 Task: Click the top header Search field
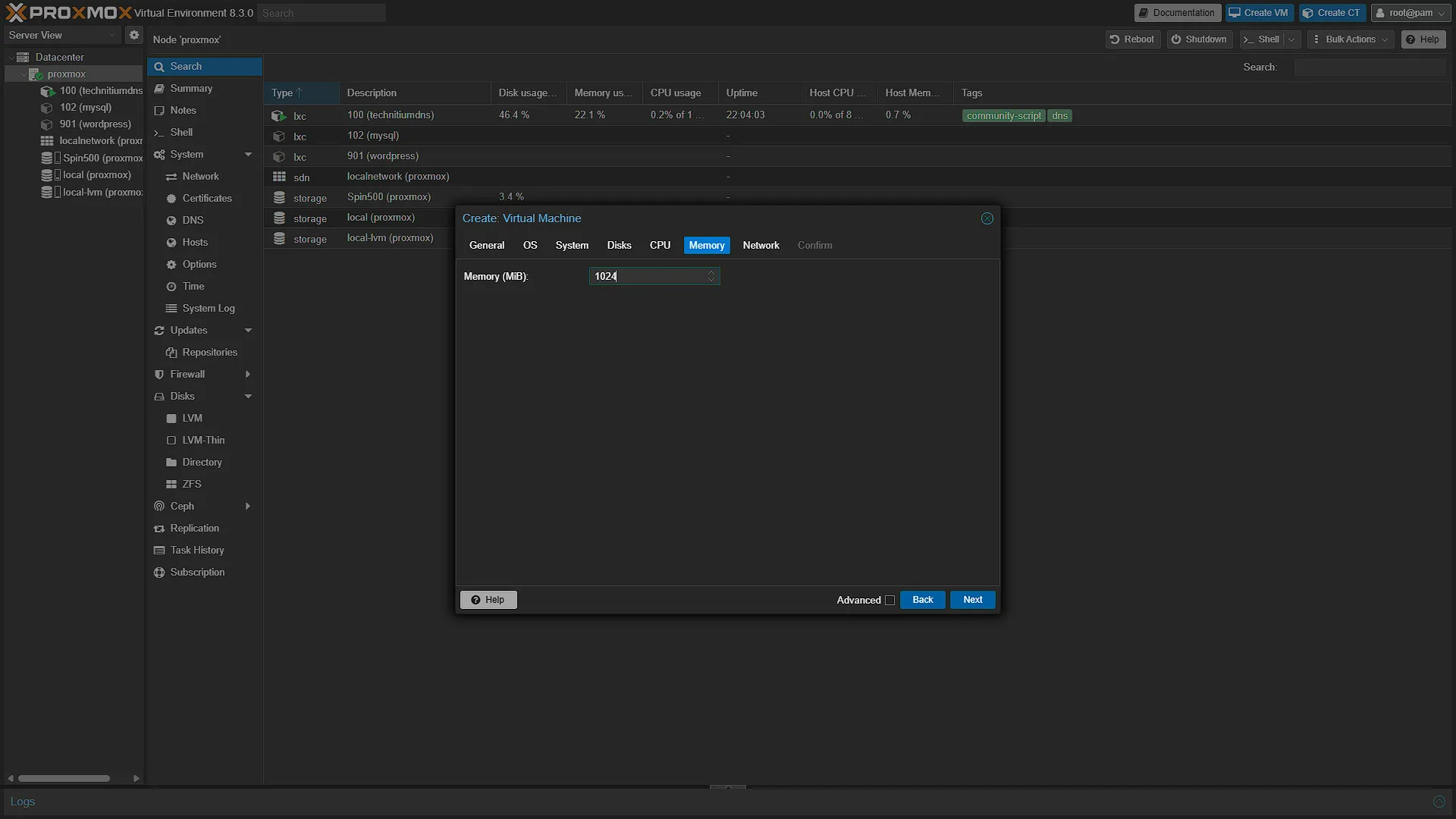[322, 13]
